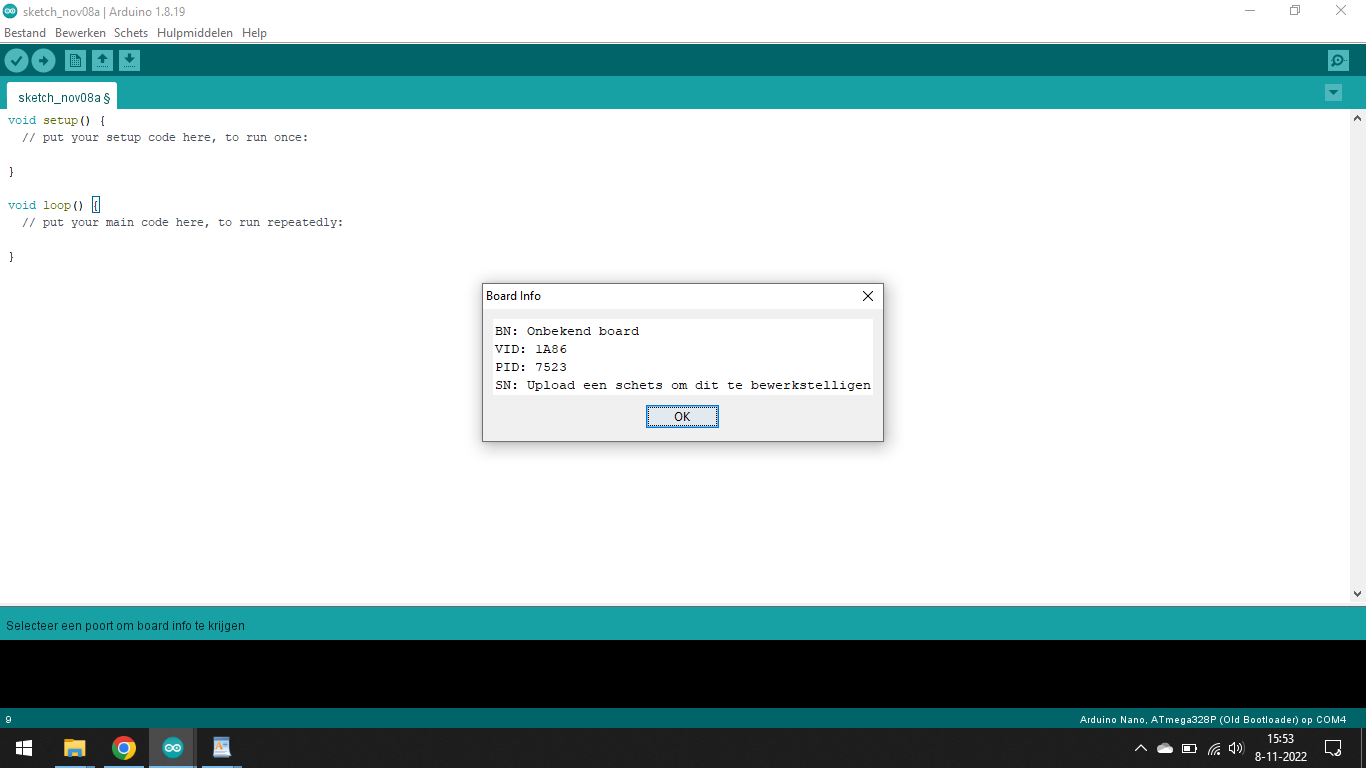Open the Bewerken menu
This screenshot has height=768, width=1366.
click(80, 33)
